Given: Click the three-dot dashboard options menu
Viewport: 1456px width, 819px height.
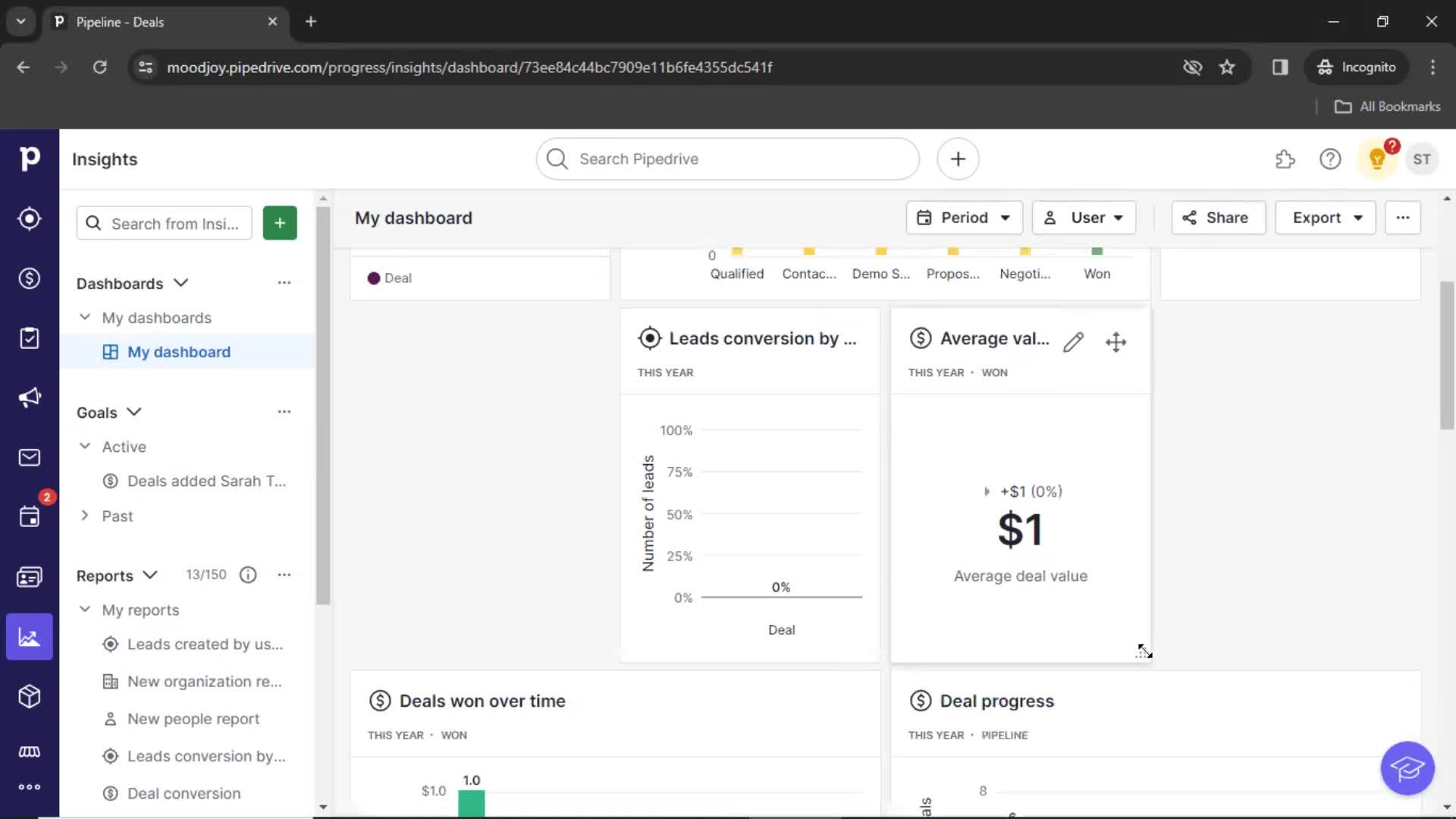Looking at the screenshot, I should point(1402,217).
